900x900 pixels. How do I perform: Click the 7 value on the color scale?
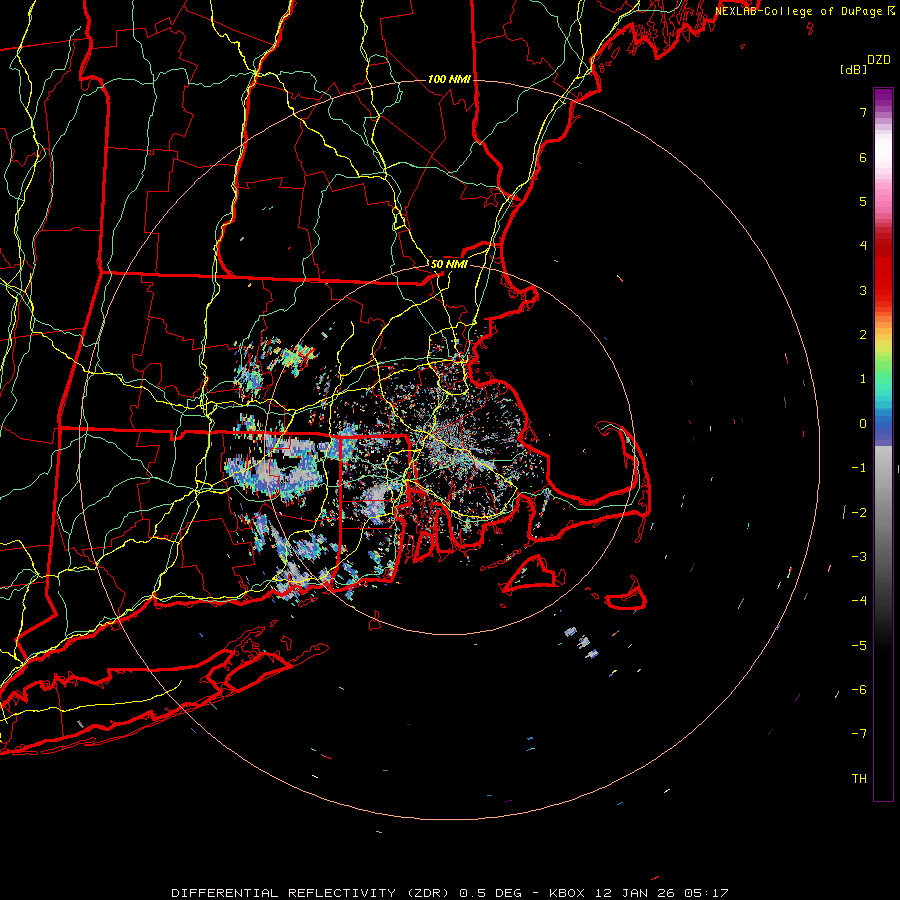click(x=863, y=112)
